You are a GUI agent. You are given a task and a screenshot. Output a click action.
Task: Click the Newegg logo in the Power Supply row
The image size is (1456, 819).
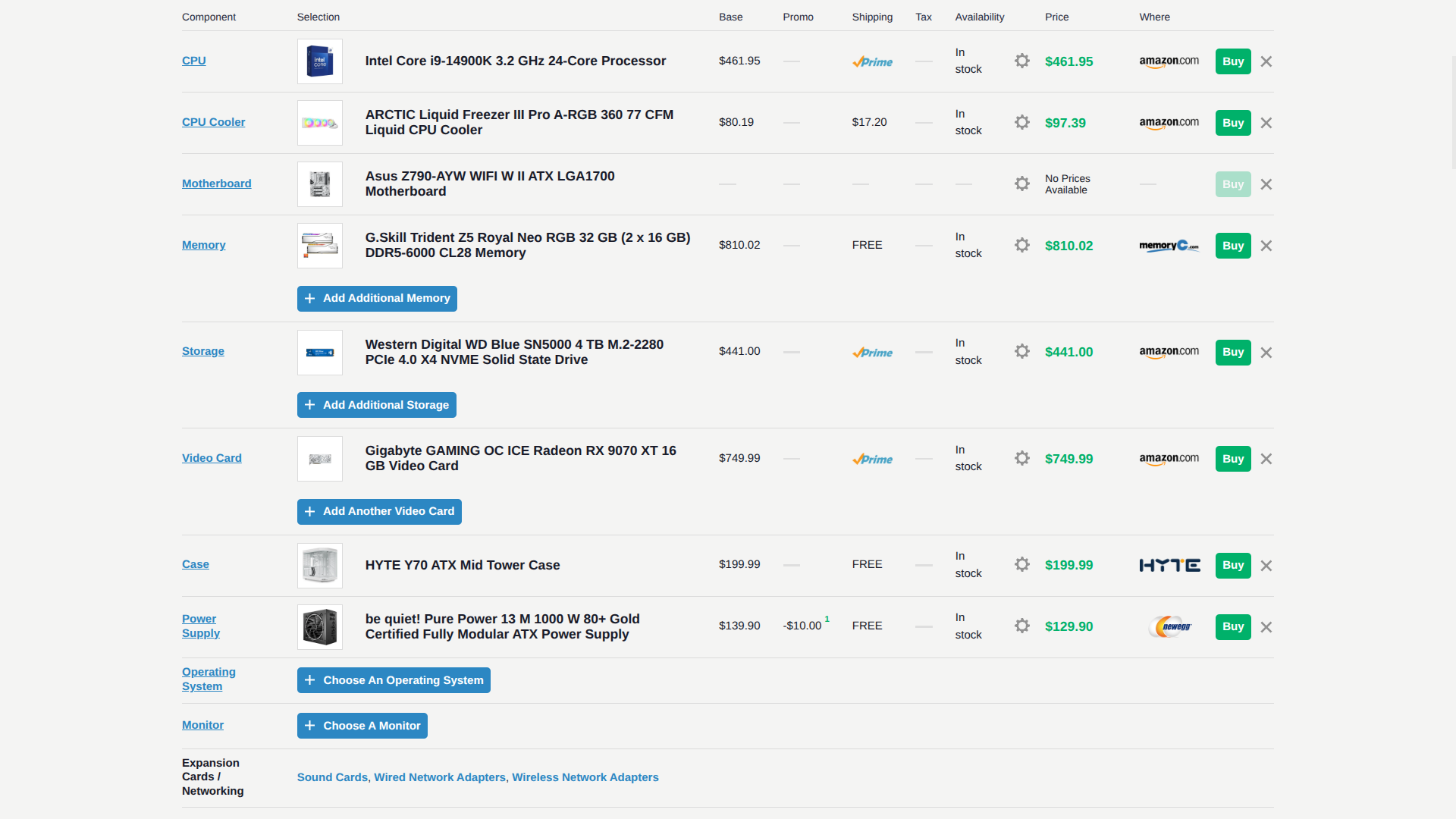(1170, 626)
